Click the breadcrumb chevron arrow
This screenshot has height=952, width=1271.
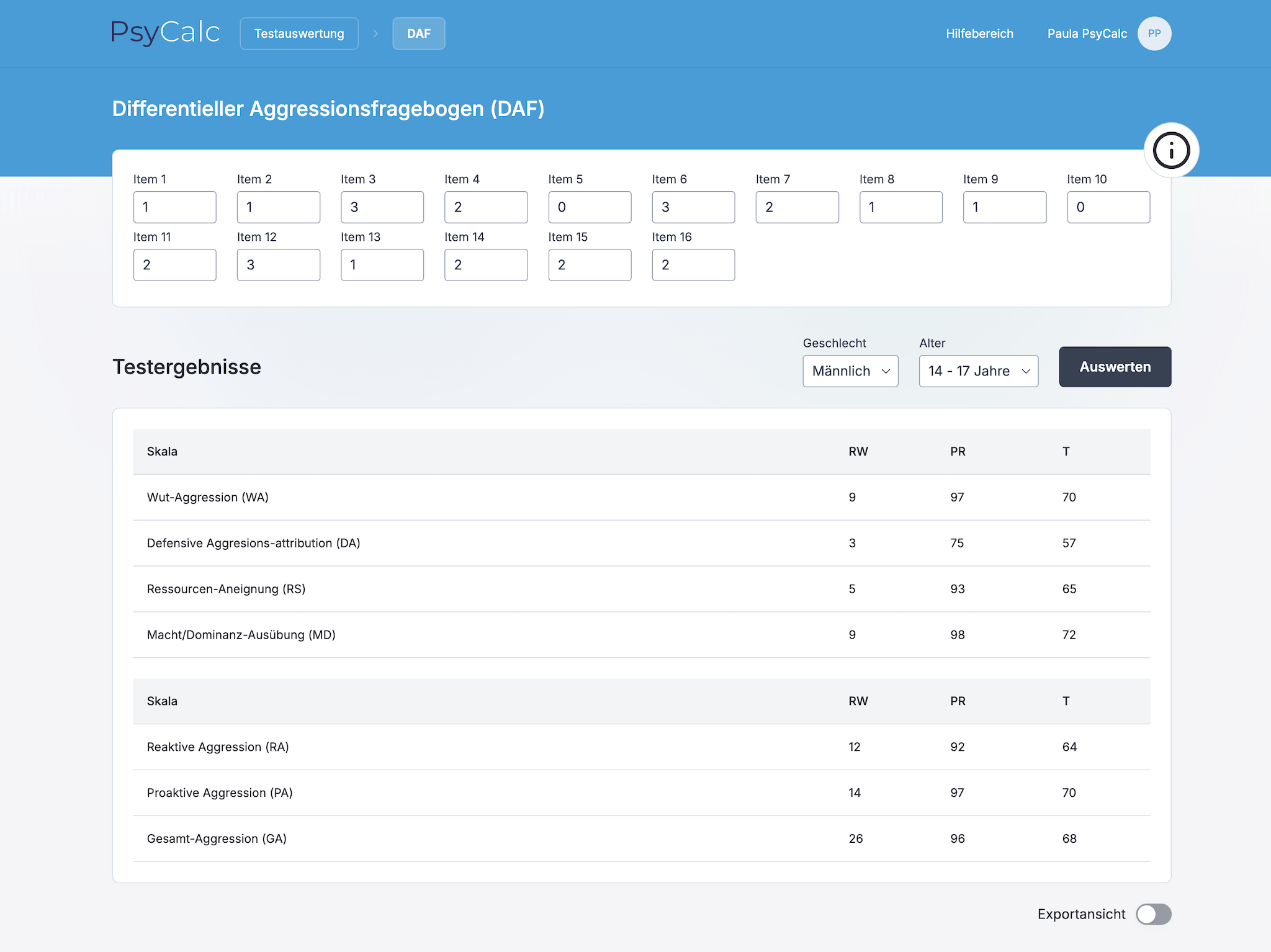pyautogui.click(x=375, y=34)
